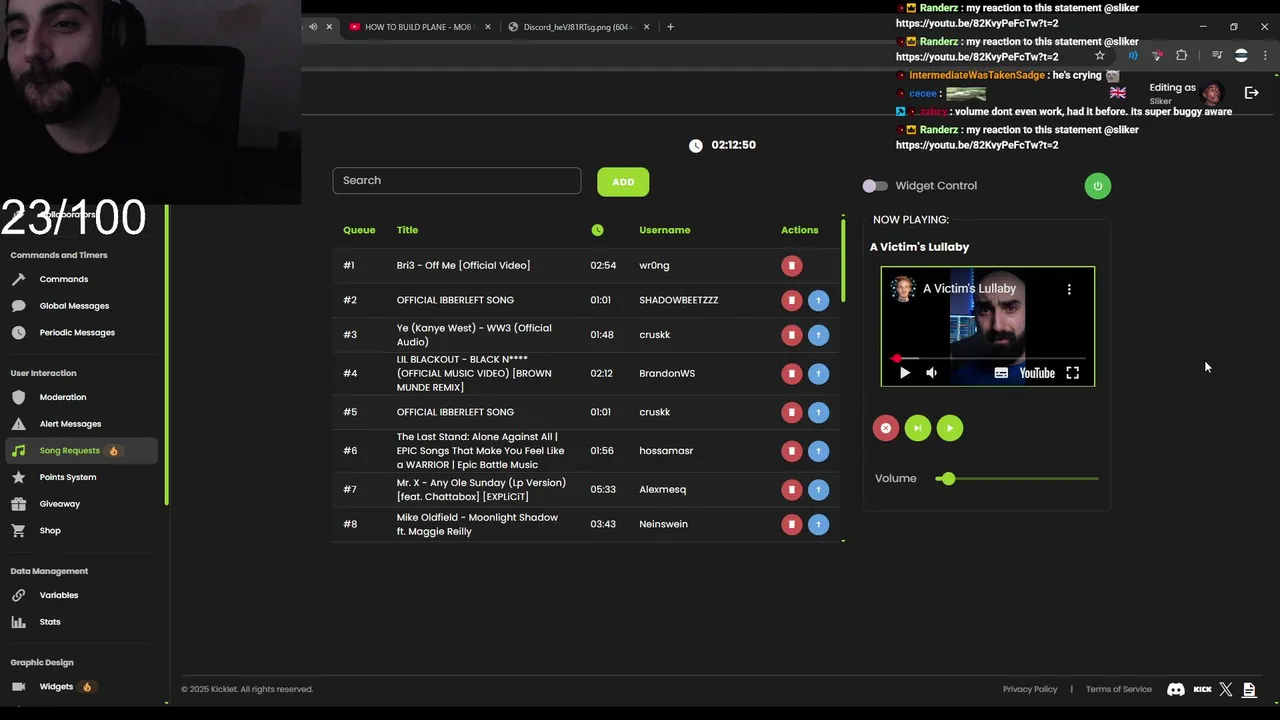Play the YouTube embedded video
This screenshot has height=720, width=1280.
pyautogui.click(x=904, y=373)
